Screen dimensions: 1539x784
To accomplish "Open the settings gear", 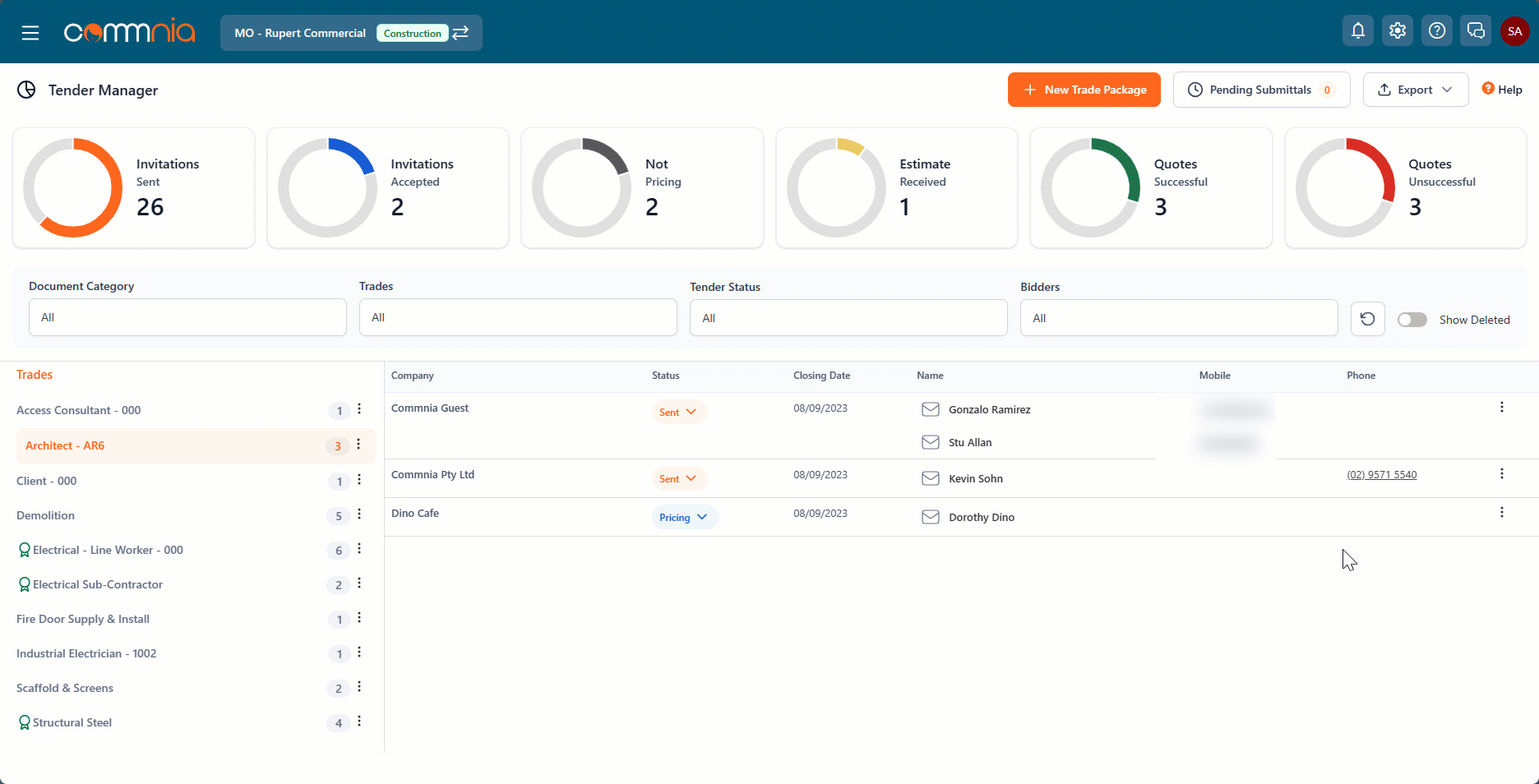I will coord(1398,31).
